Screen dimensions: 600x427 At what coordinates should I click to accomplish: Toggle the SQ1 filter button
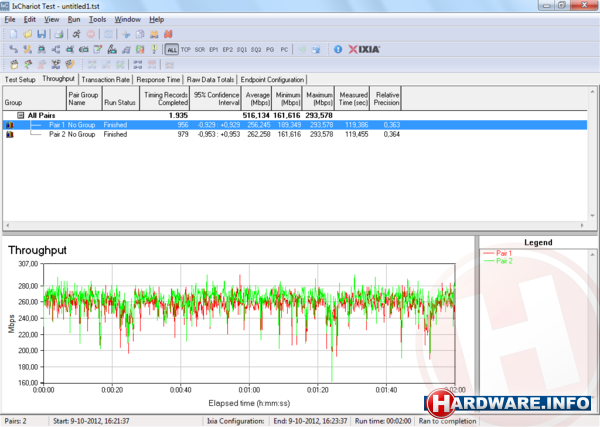tap(242, 49)
